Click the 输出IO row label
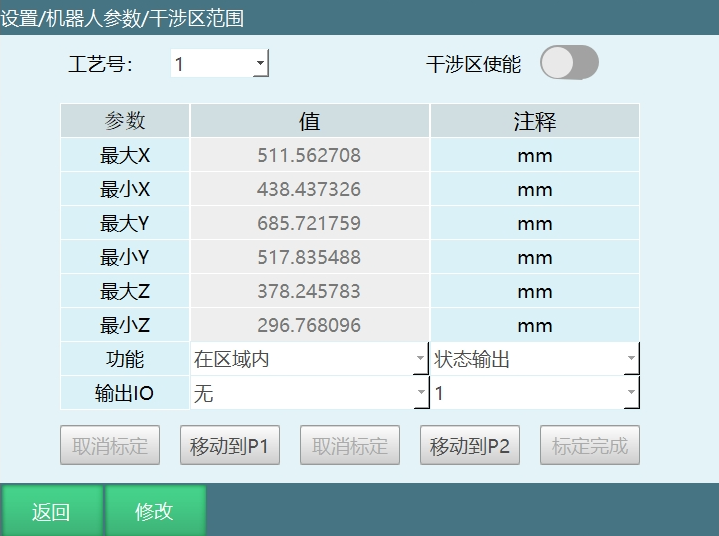The width and height of the screenshot is (719, 536). (x=125, y=392)
